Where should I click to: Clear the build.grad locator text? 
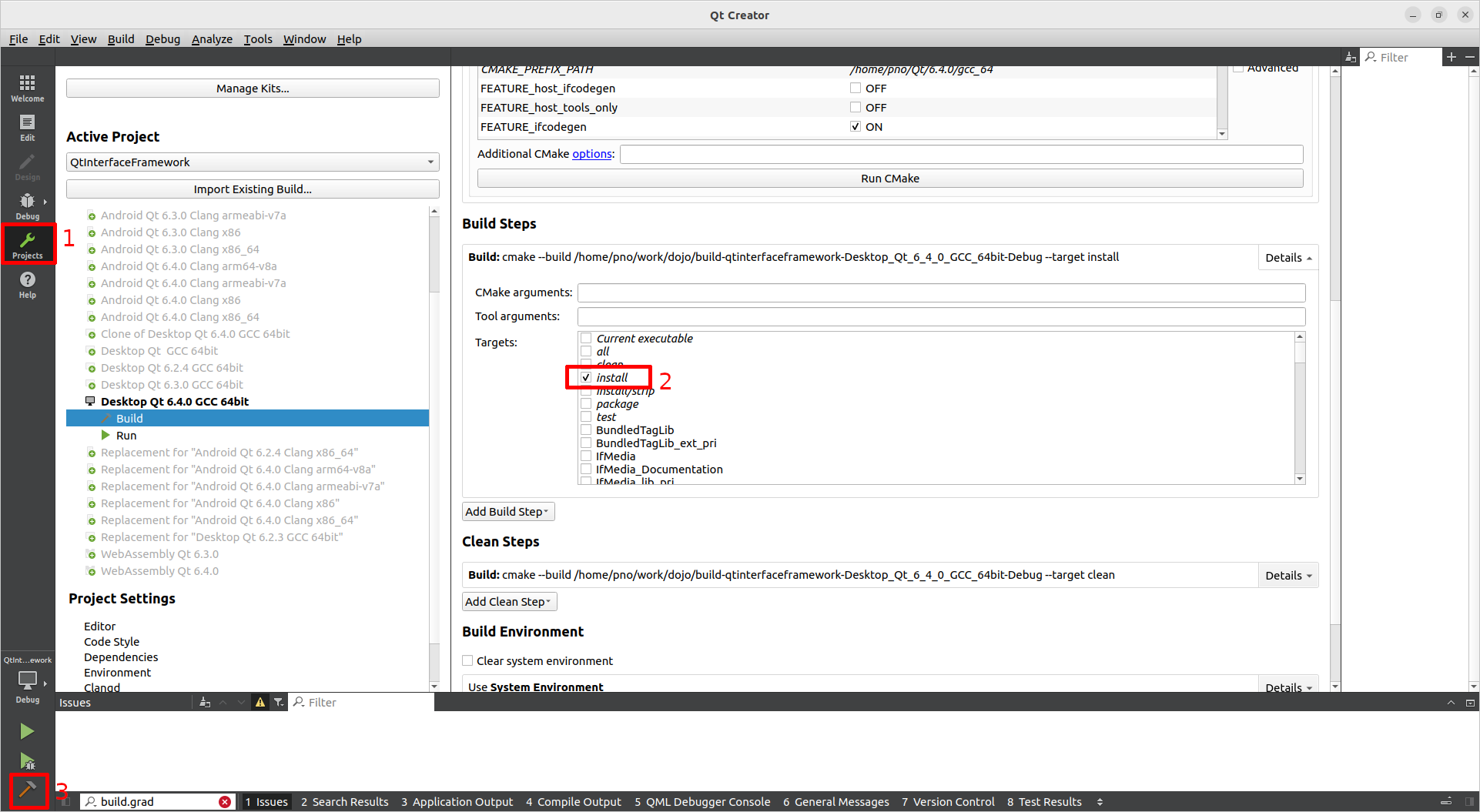225,802
